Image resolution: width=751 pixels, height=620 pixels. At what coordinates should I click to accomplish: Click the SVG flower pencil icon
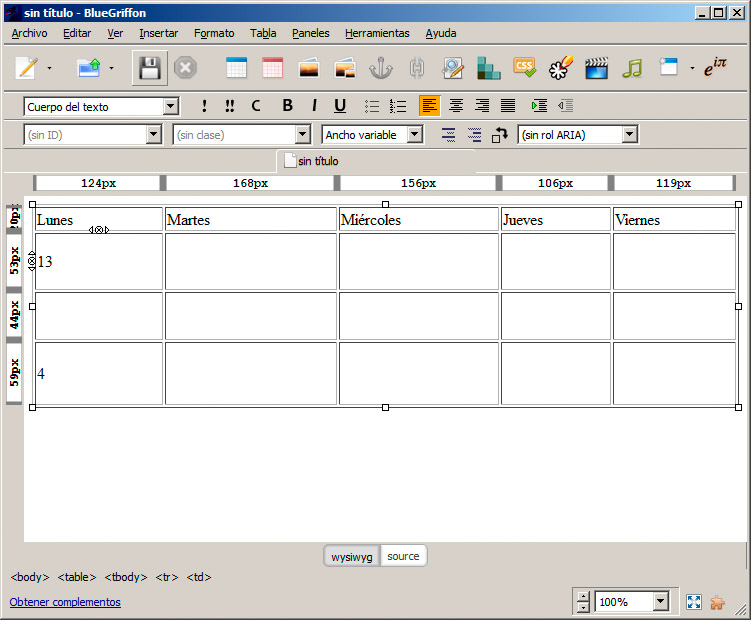tap(561, 68)
